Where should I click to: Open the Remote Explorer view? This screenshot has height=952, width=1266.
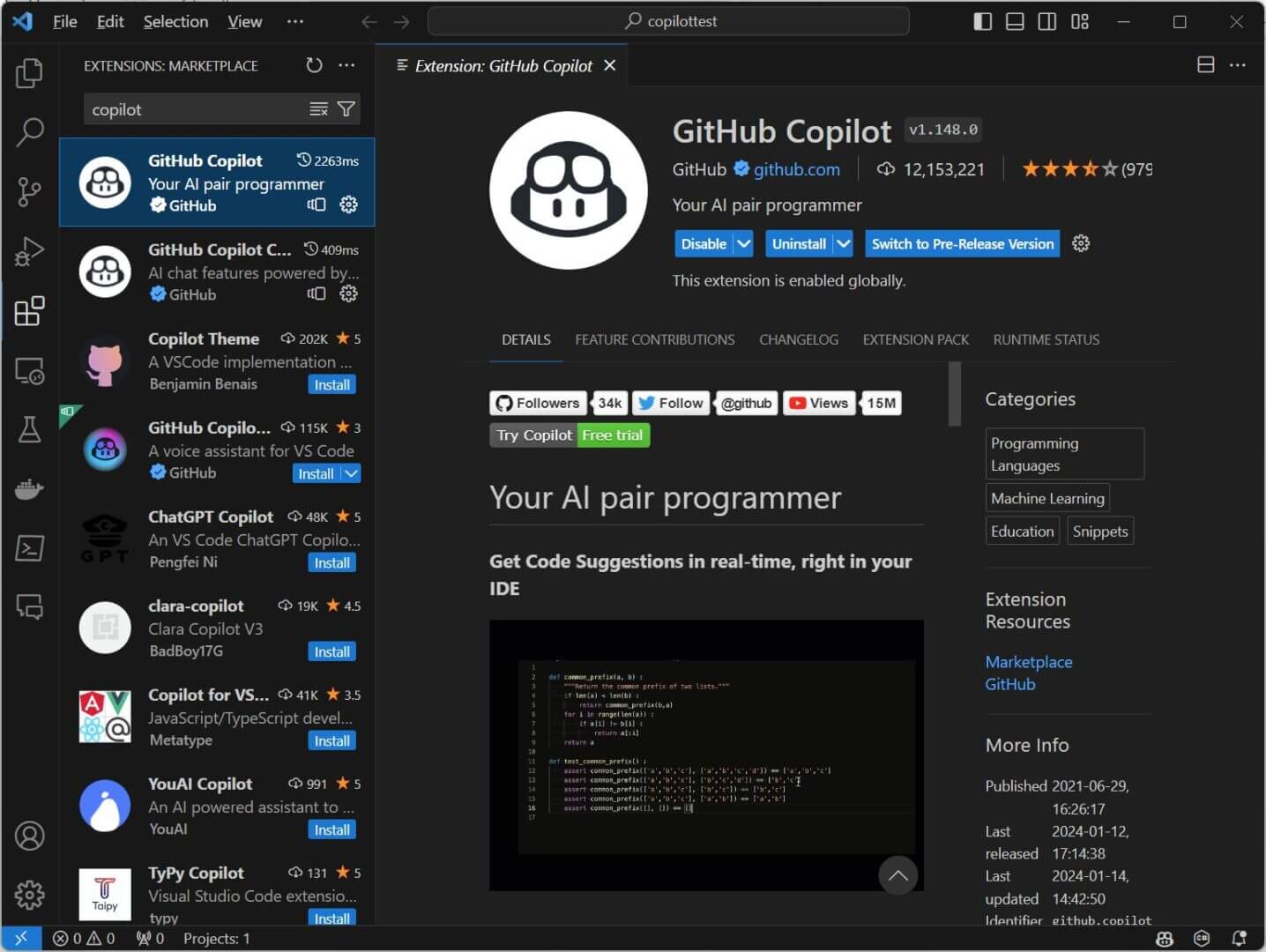click(x=29, y=371)
